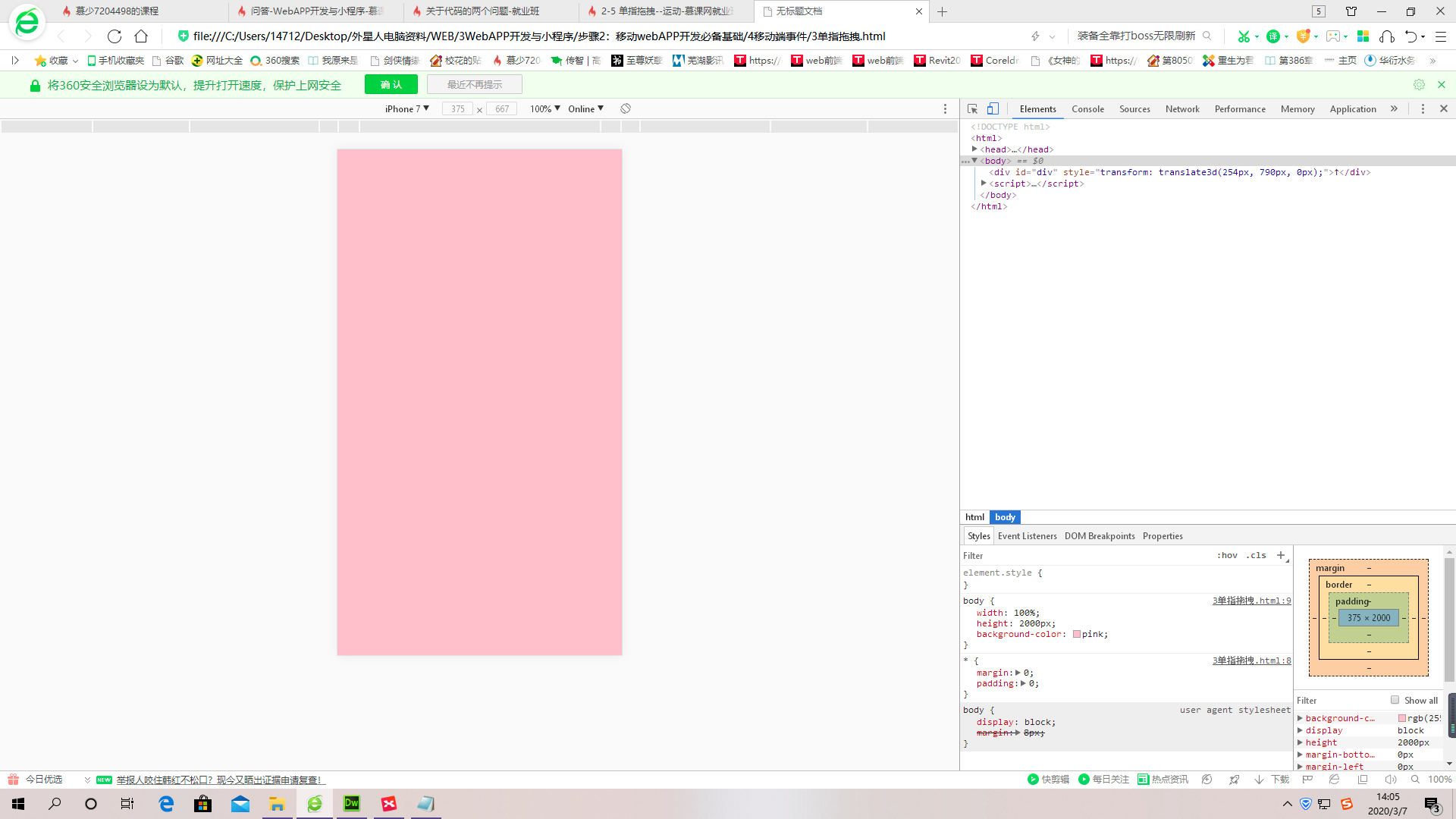This screenshot has width=1456, height=819.
Task: Open the iPhone 7 device dropdown
Action: pos(407,109)
